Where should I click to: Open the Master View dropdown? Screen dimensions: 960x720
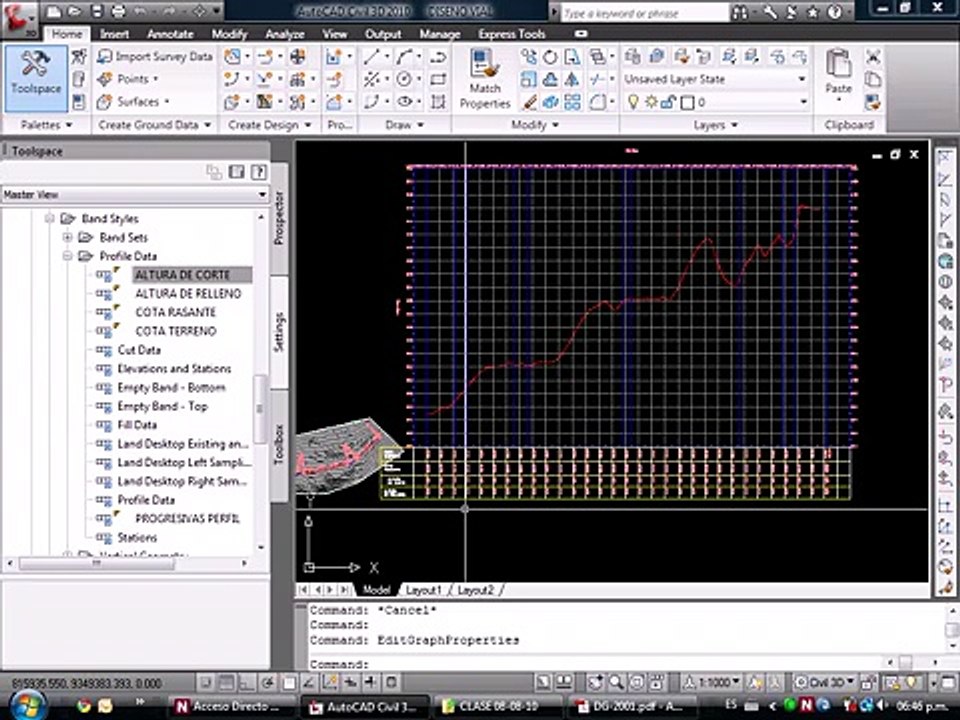coord(135,195)
